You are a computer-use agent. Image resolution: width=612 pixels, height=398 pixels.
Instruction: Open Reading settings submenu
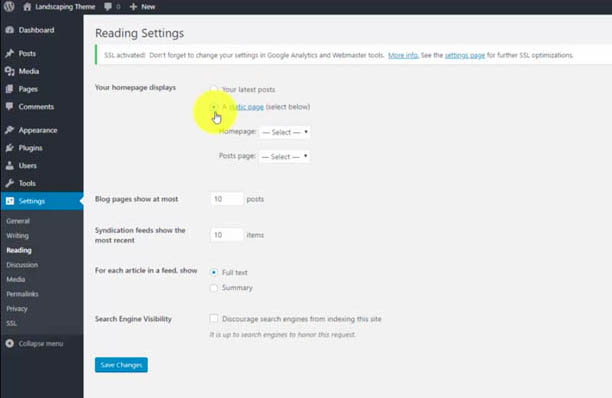point(19,250)
